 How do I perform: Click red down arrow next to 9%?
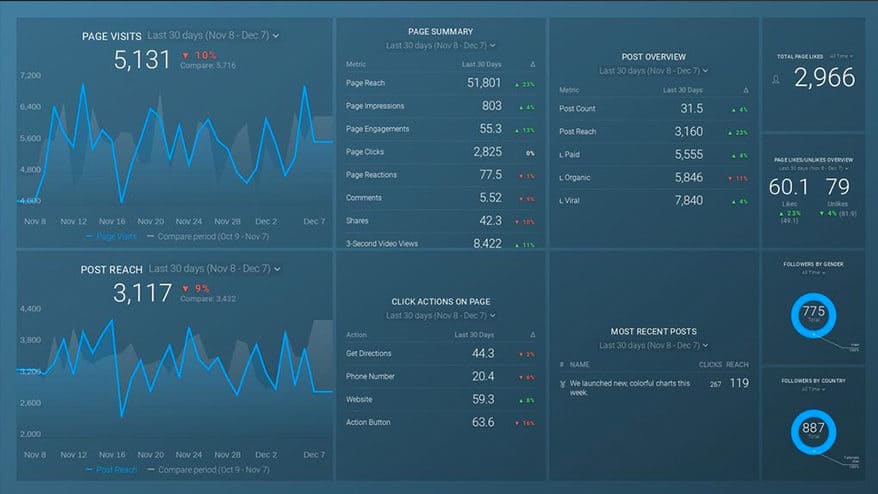coord(186,289)
